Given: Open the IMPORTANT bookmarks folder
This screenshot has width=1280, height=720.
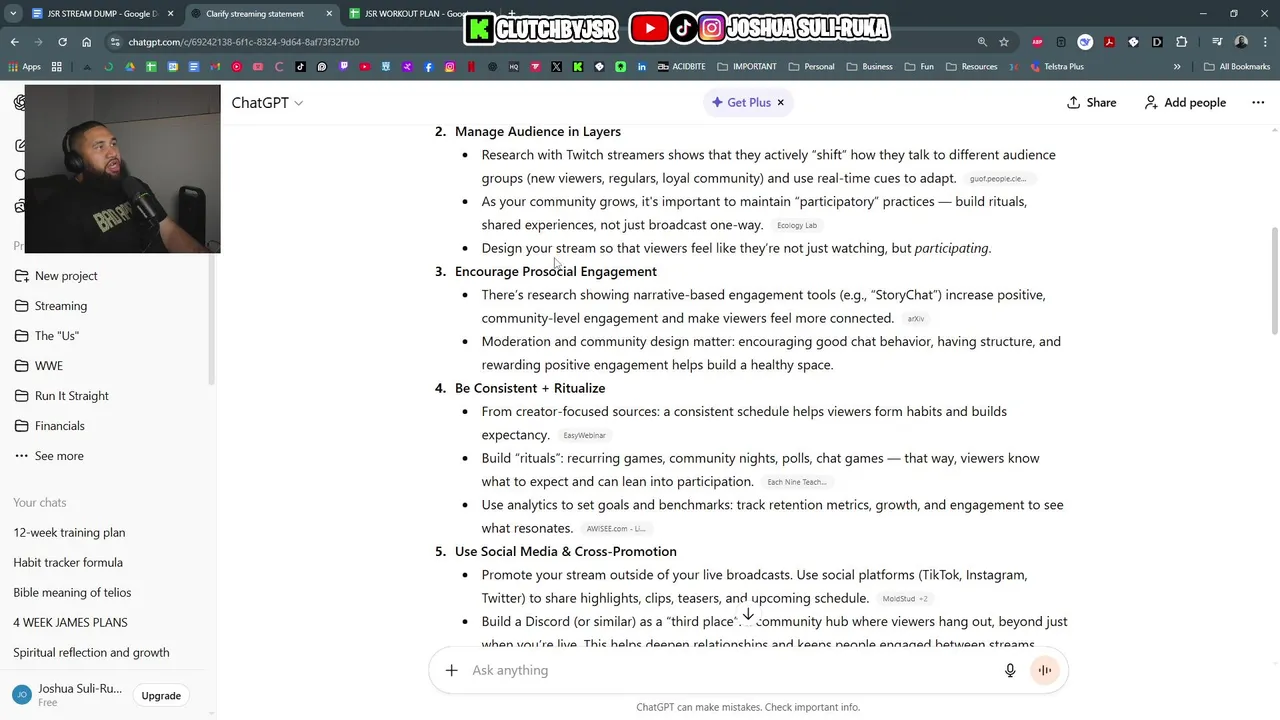Looking at the screenshot, I should tap(746, 67).
